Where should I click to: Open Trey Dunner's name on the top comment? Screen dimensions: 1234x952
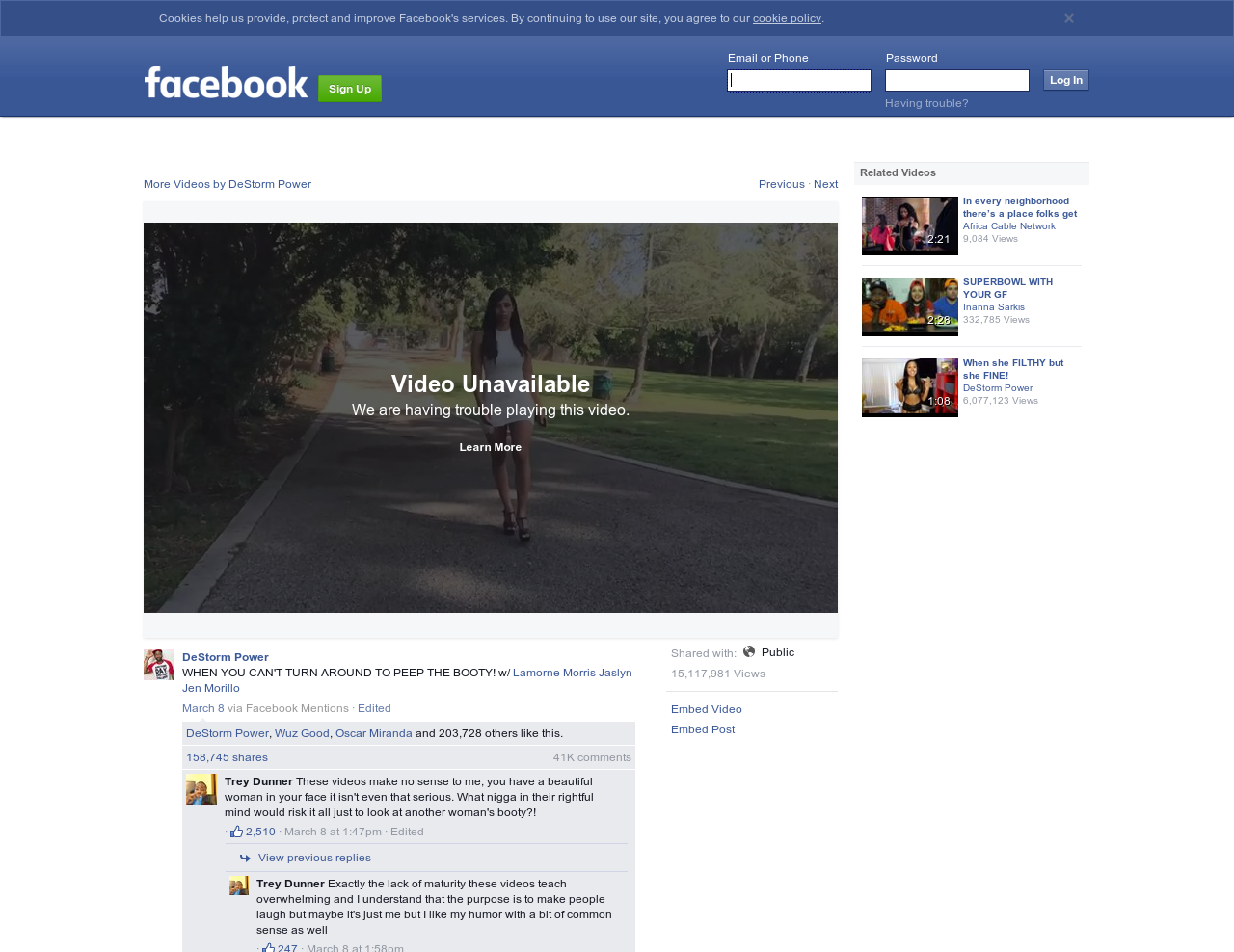tap(258, 781)
